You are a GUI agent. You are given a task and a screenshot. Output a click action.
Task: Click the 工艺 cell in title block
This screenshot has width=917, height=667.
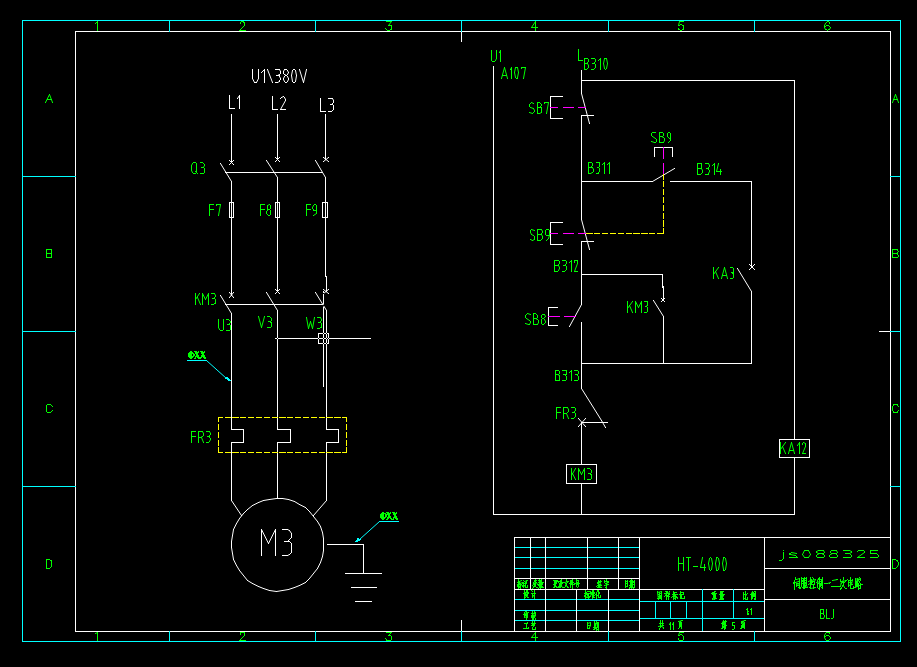coord(530,625)
